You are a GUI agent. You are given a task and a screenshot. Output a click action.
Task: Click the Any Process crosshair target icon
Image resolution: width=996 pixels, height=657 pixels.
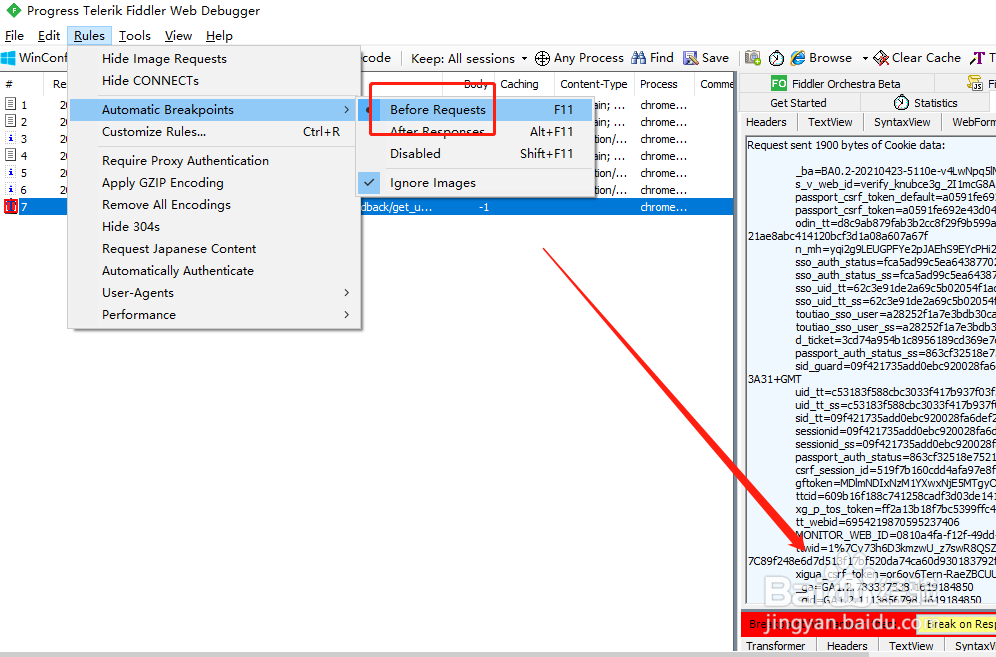[x=542, y=58]
